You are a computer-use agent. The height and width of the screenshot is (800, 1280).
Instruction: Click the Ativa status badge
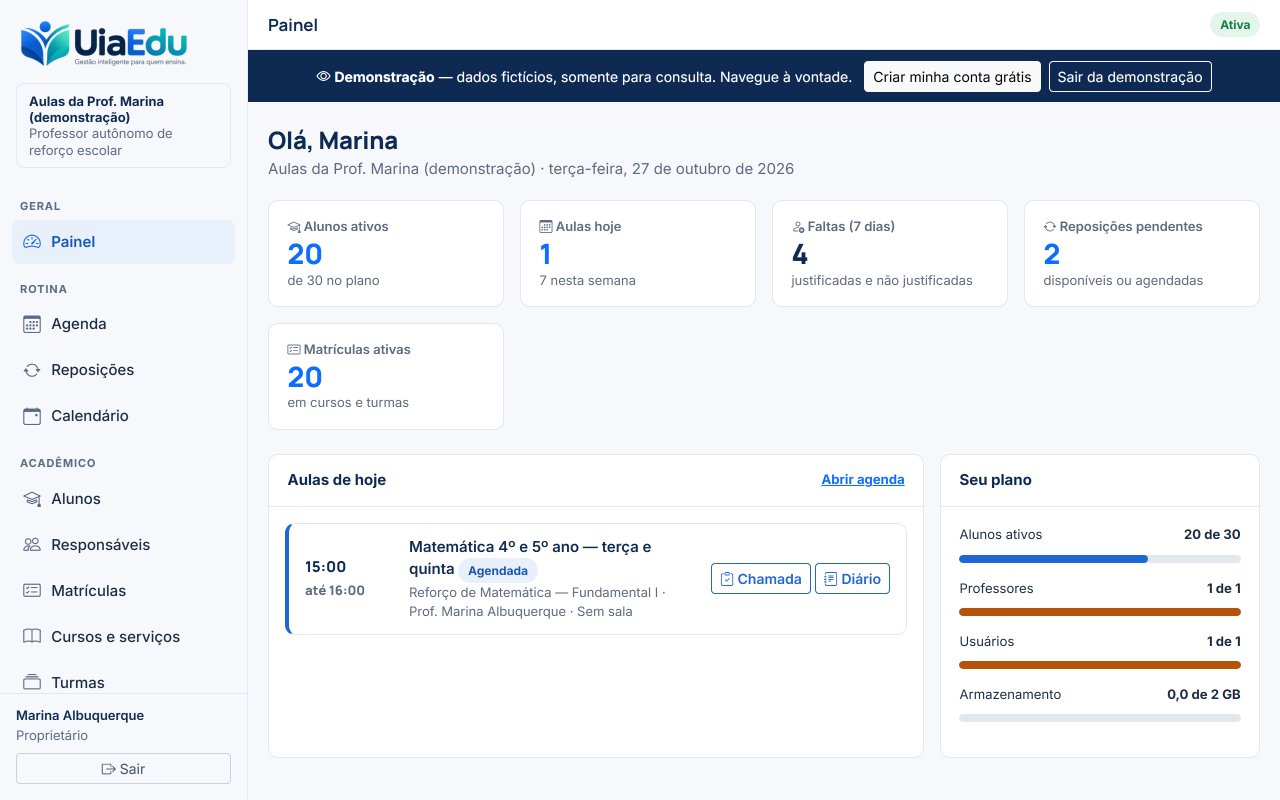1235,25
